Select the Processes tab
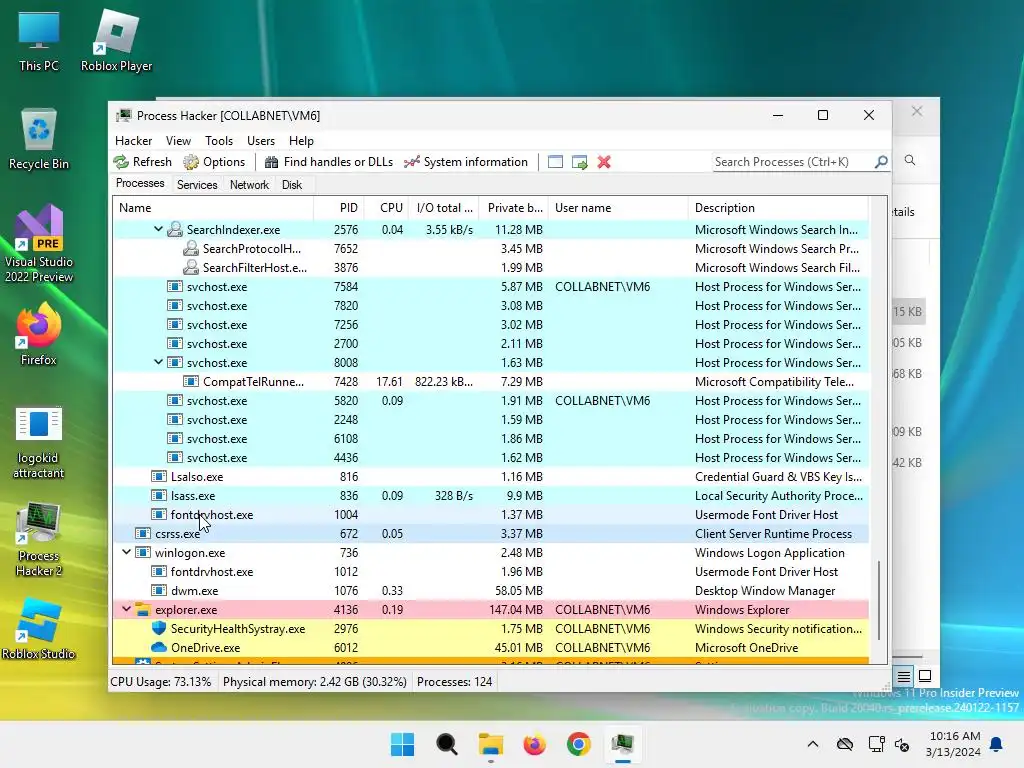This screenshot has height=768, width=1024. pyautogui.click(x=140, y=184)
